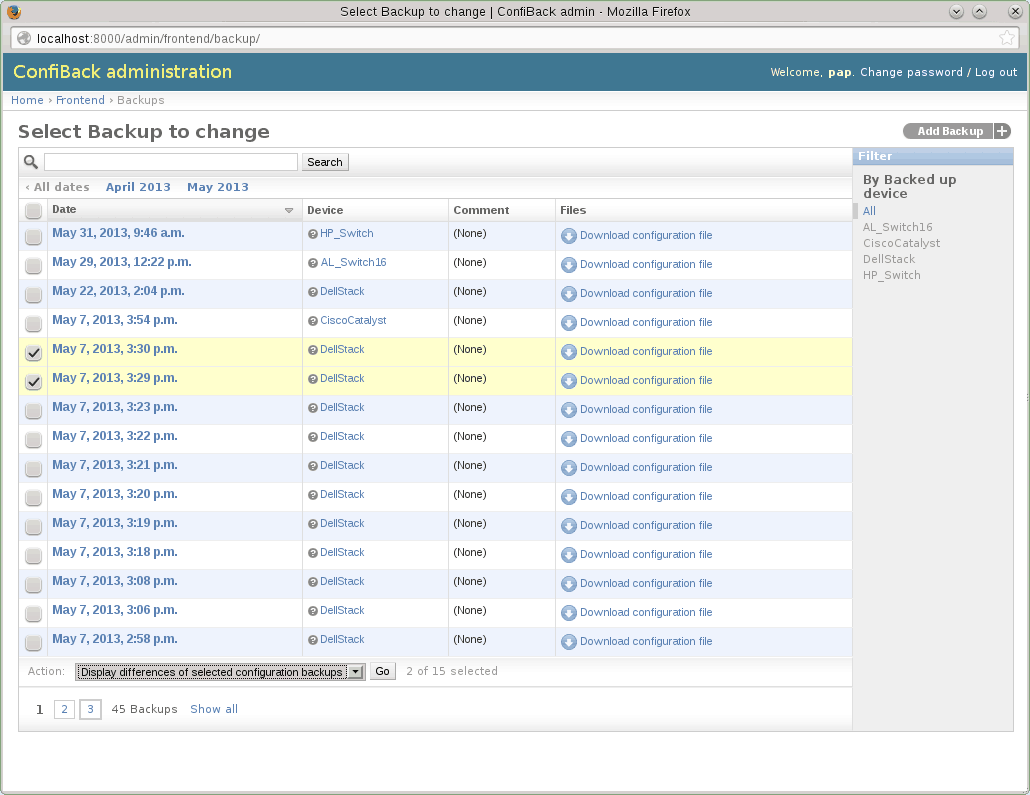This screenshot has width=1030, height=795.
Task: Uncheck the May 7, 3:29 p.m. backup
Action: click(x=33, y=381)
